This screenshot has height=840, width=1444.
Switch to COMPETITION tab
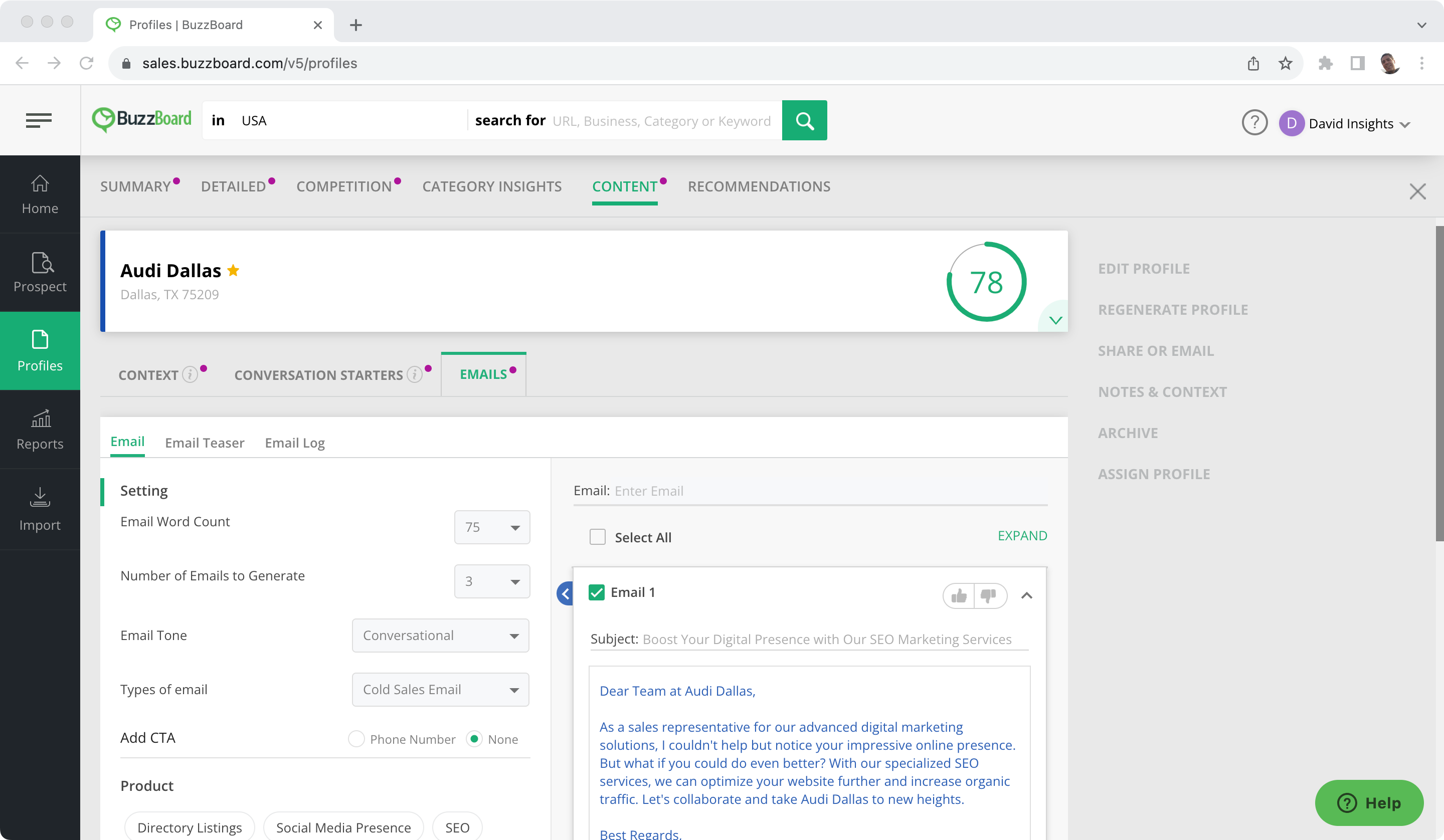(x=344, y=186)
